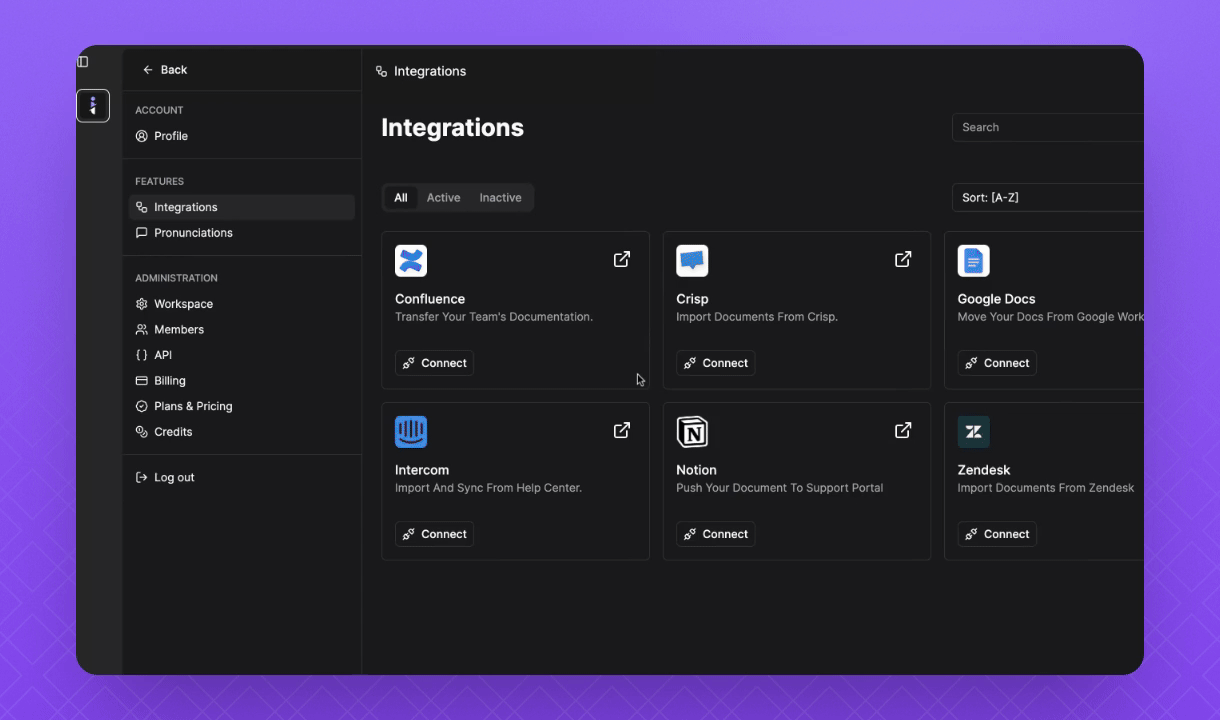This screenshot has width=1220, height=720.
Task: Open Workspace administration settings
Action: point(242,304)
